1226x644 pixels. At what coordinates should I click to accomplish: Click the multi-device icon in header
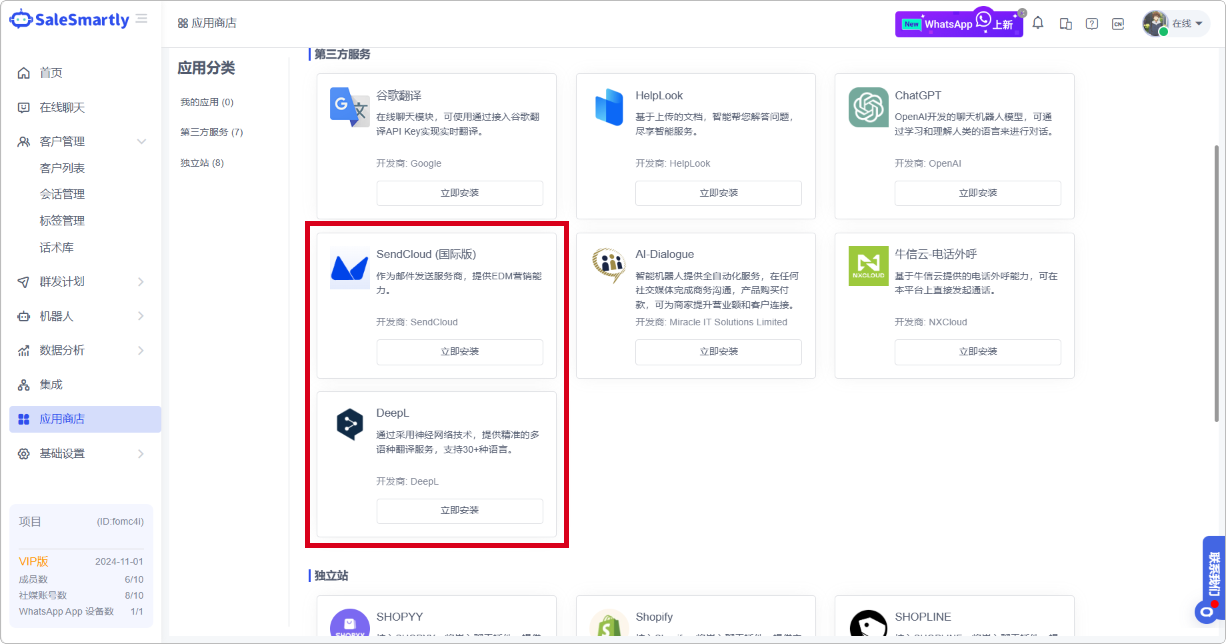[1066, 23]
